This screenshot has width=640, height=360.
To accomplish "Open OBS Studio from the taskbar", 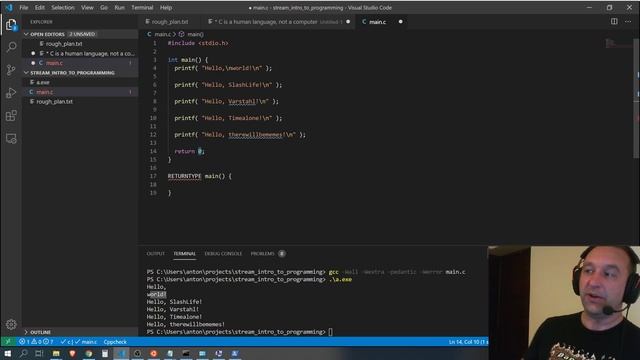I will [138, 353].
